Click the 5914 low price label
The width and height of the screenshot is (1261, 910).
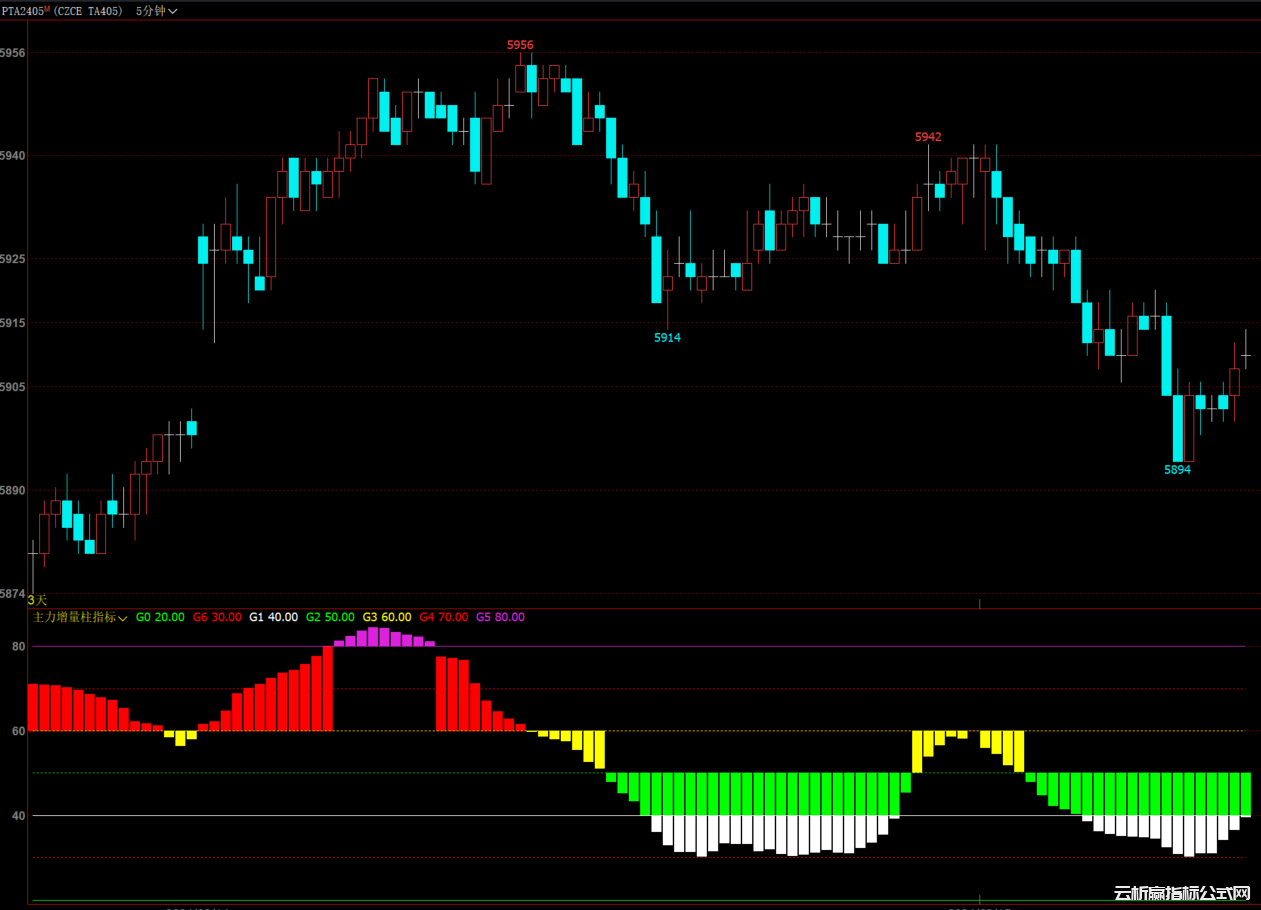coord(667,338)
